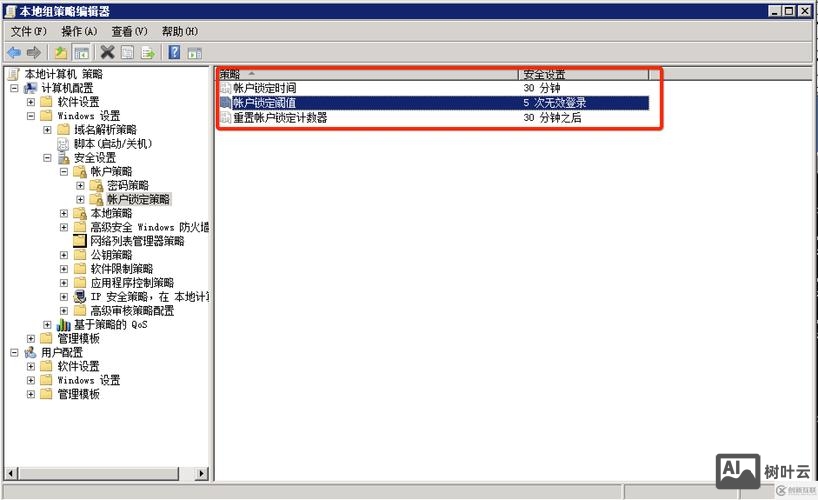Click the window title bar system icon
The height and width of the screenshot is (500, 818).
click(x=10, y=11)
